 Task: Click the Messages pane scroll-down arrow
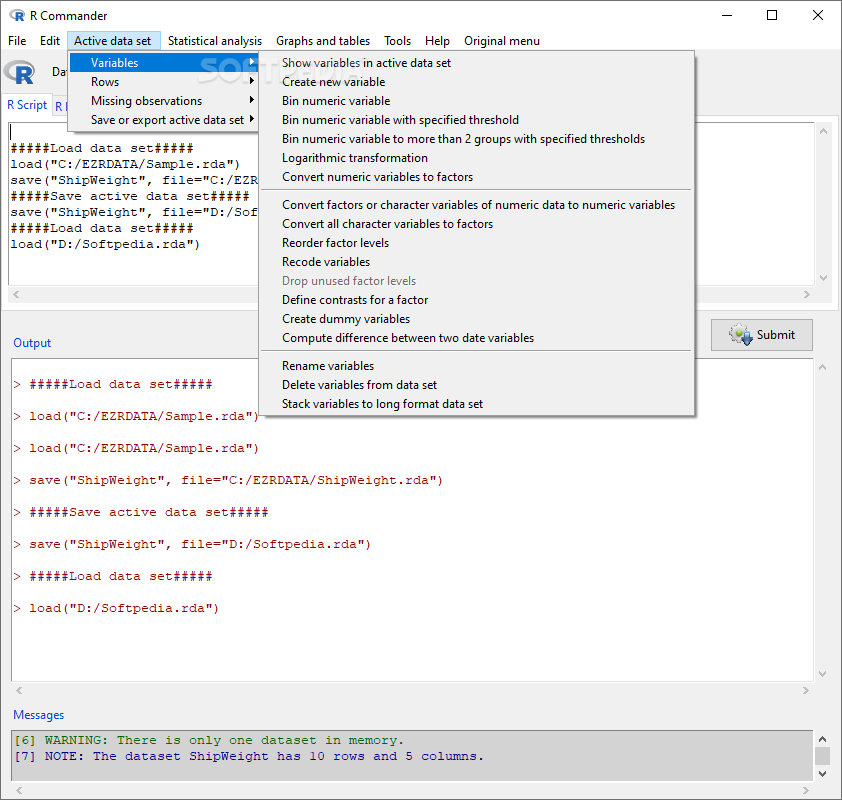(822, 774)
